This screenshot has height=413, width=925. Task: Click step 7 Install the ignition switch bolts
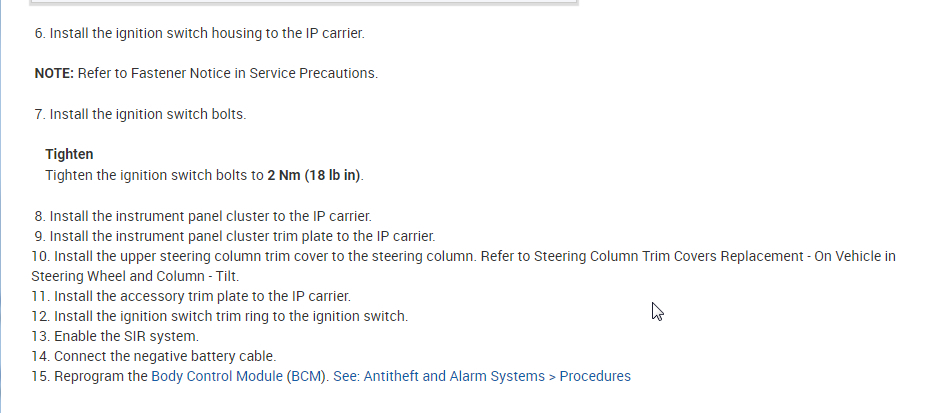point(148,114)
